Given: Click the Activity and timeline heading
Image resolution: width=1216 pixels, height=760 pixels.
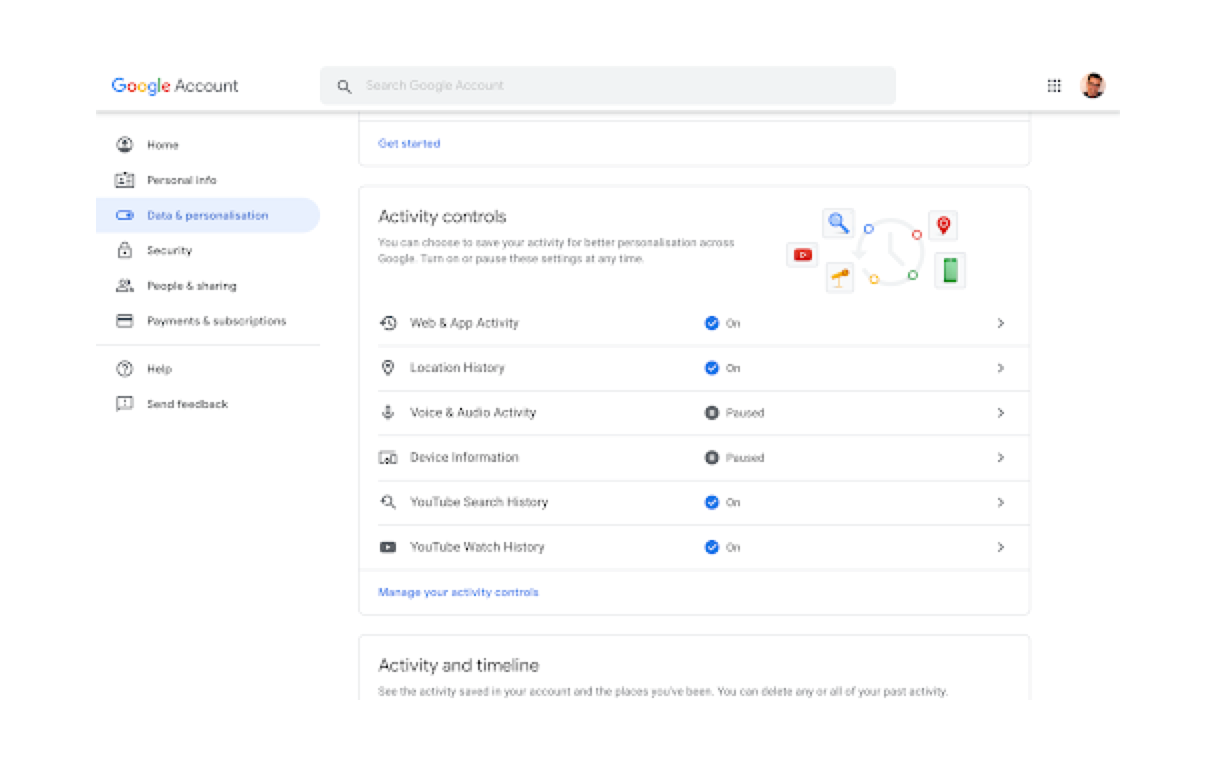Looking at the screenshot, I should 459,665.
